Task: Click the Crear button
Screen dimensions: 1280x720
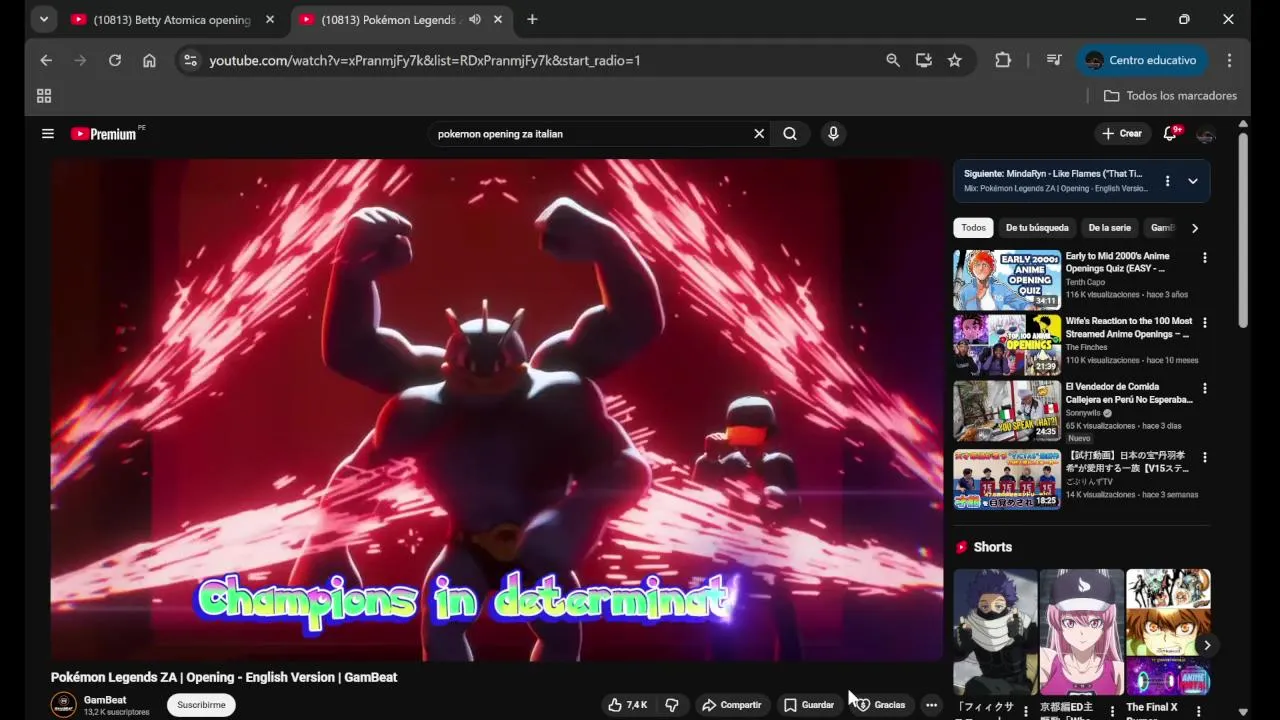Action: coord(1121,133)
